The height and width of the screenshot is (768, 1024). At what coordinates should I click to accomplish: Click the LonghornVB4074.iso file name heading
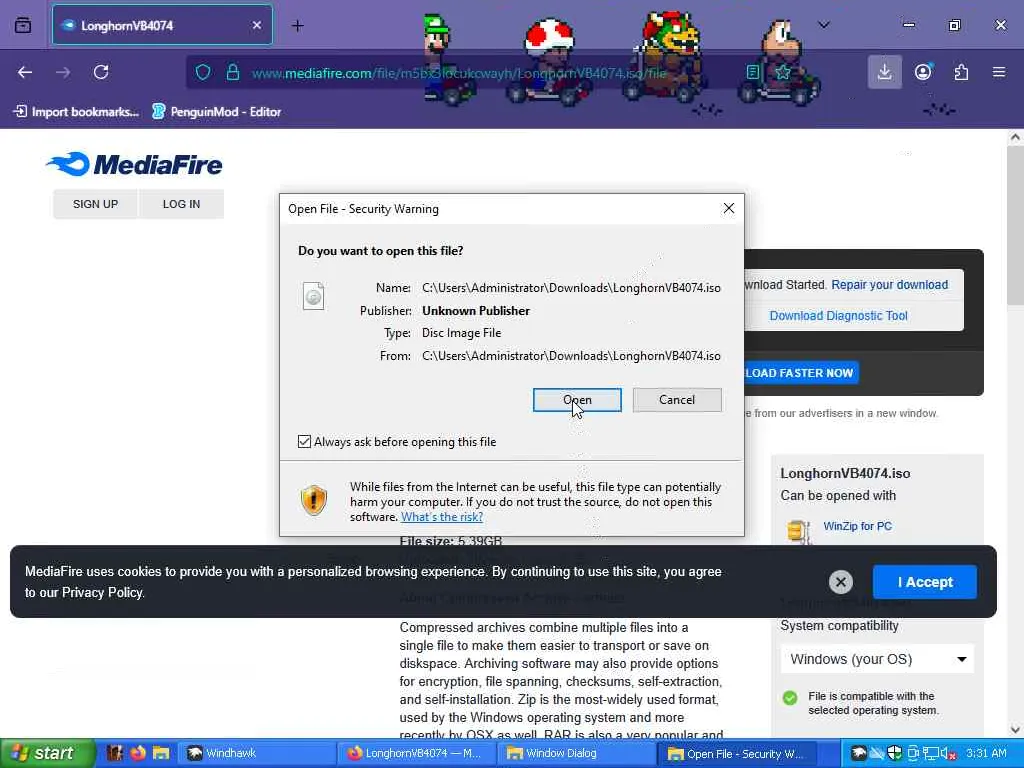coord(845,473)
